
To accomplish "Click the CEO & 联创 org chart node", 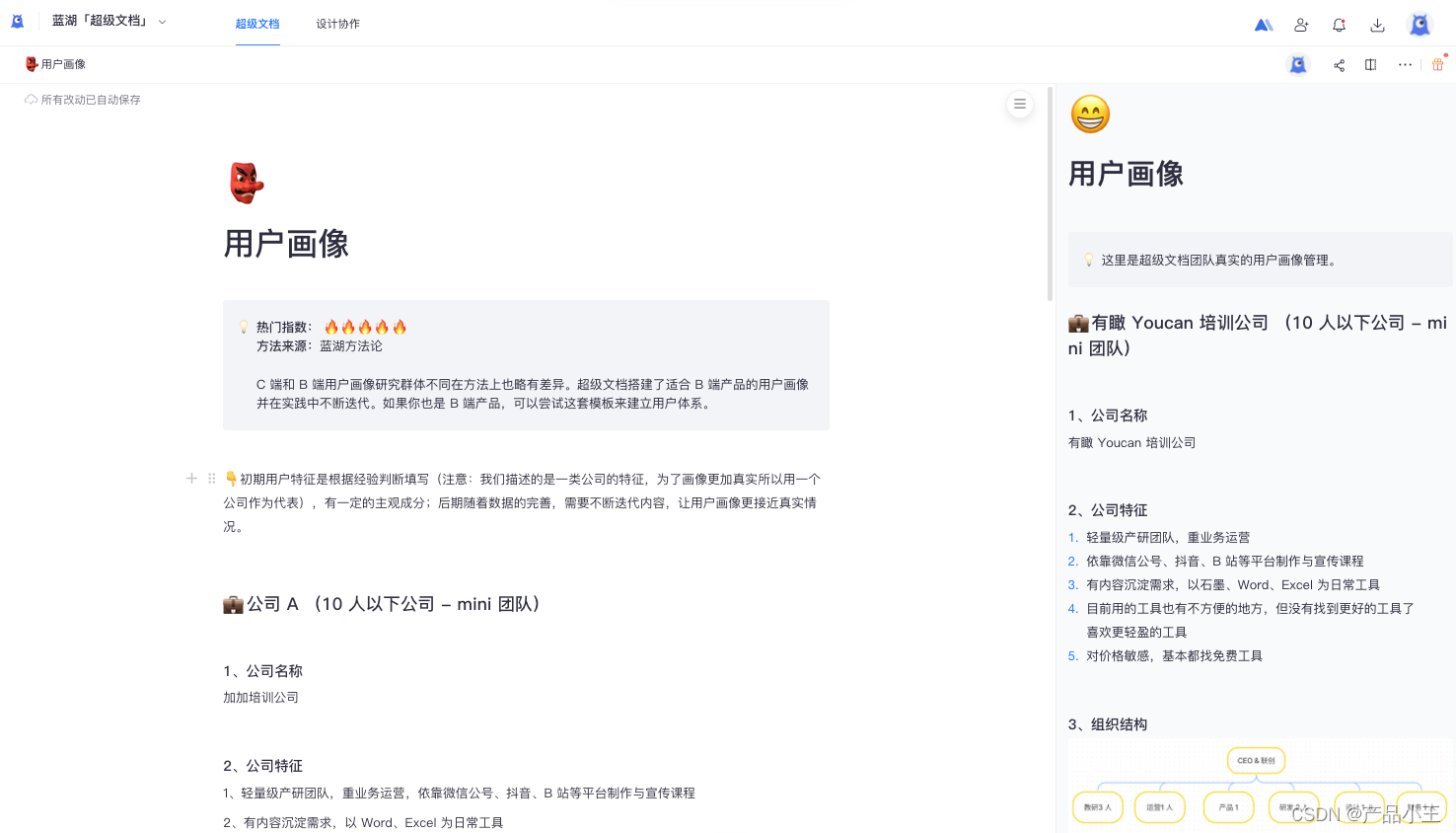I will click(x=1256, y=761).
